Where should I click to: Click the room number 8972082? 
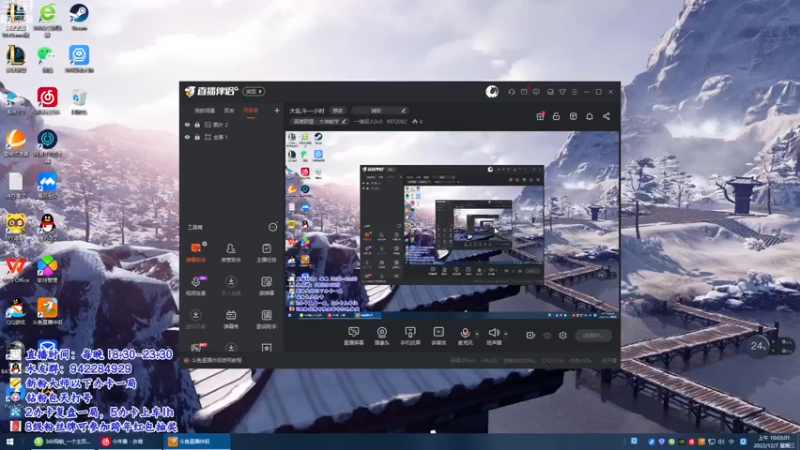pos(396,121)
